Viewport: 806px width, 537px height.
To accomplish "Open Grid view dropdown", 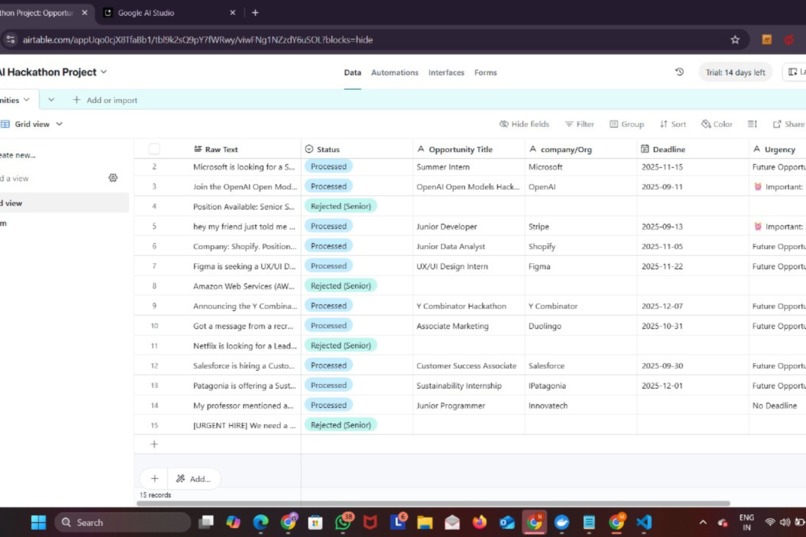I will tap(32, 124).
